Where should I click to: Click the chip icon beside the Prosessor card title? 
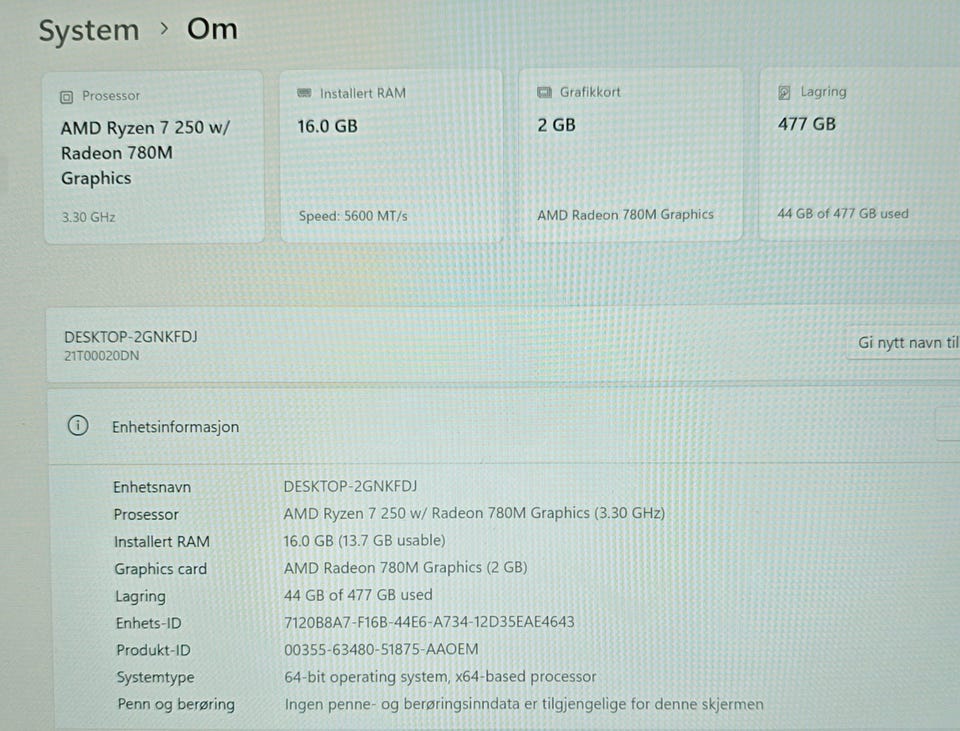point(67,97)
